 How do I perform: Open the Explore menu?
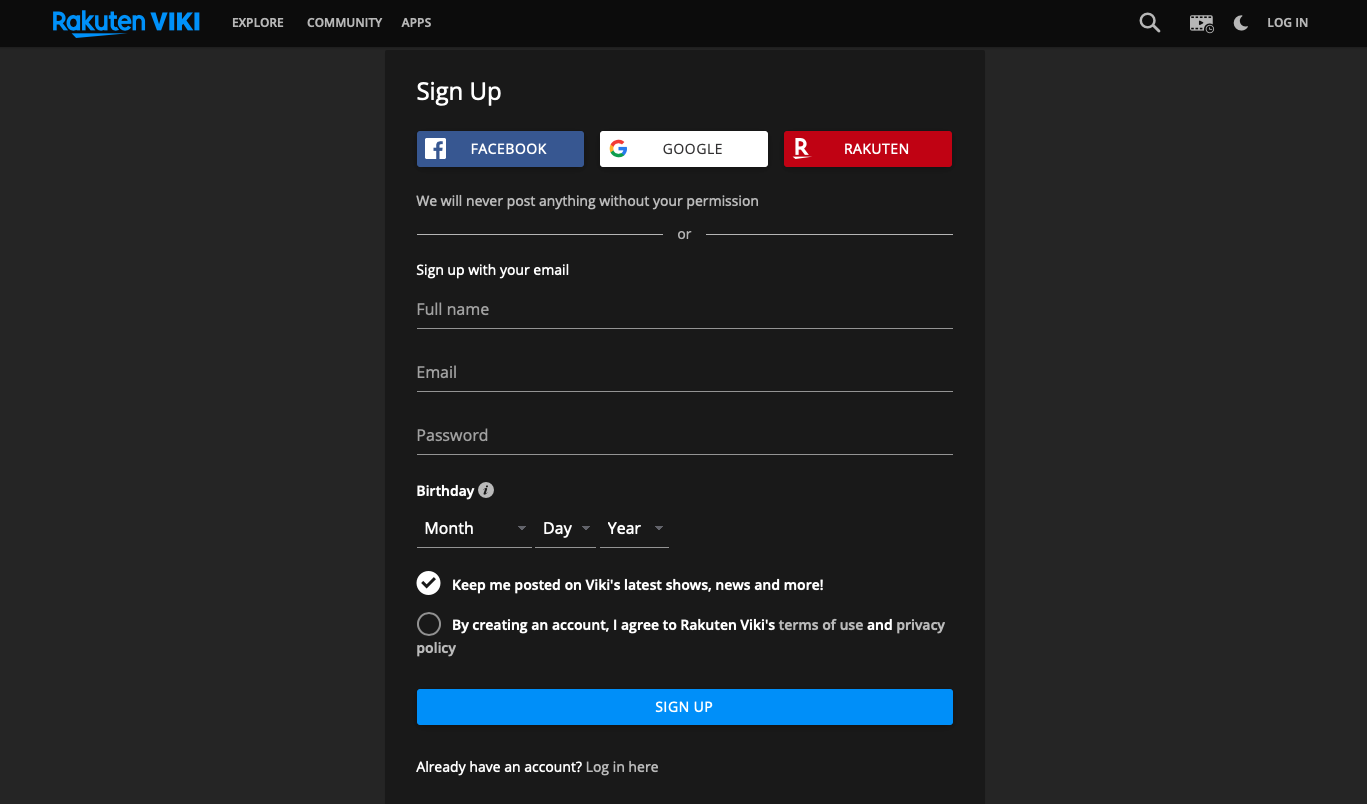pos(258,23)
